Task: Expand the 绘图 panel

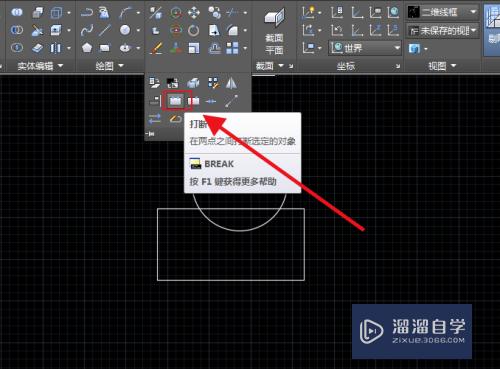Action: click(109, 66)
